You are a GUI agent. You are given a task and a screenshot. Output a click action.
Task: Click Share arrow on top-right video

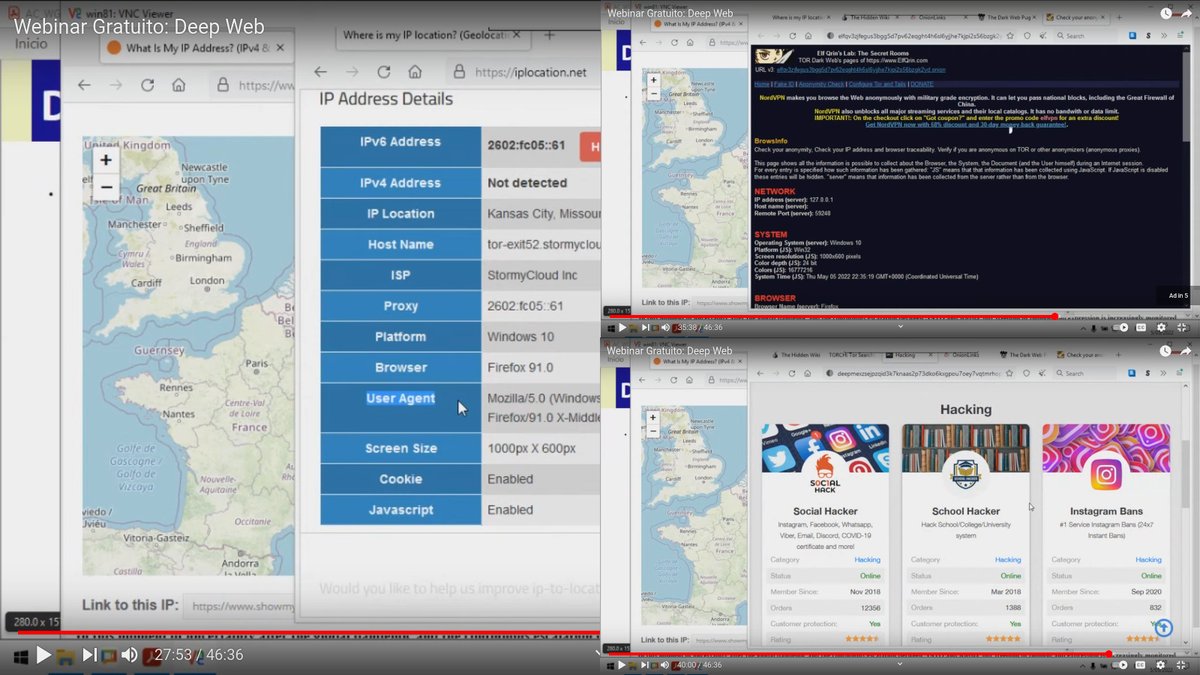[x=1185, y=14]
